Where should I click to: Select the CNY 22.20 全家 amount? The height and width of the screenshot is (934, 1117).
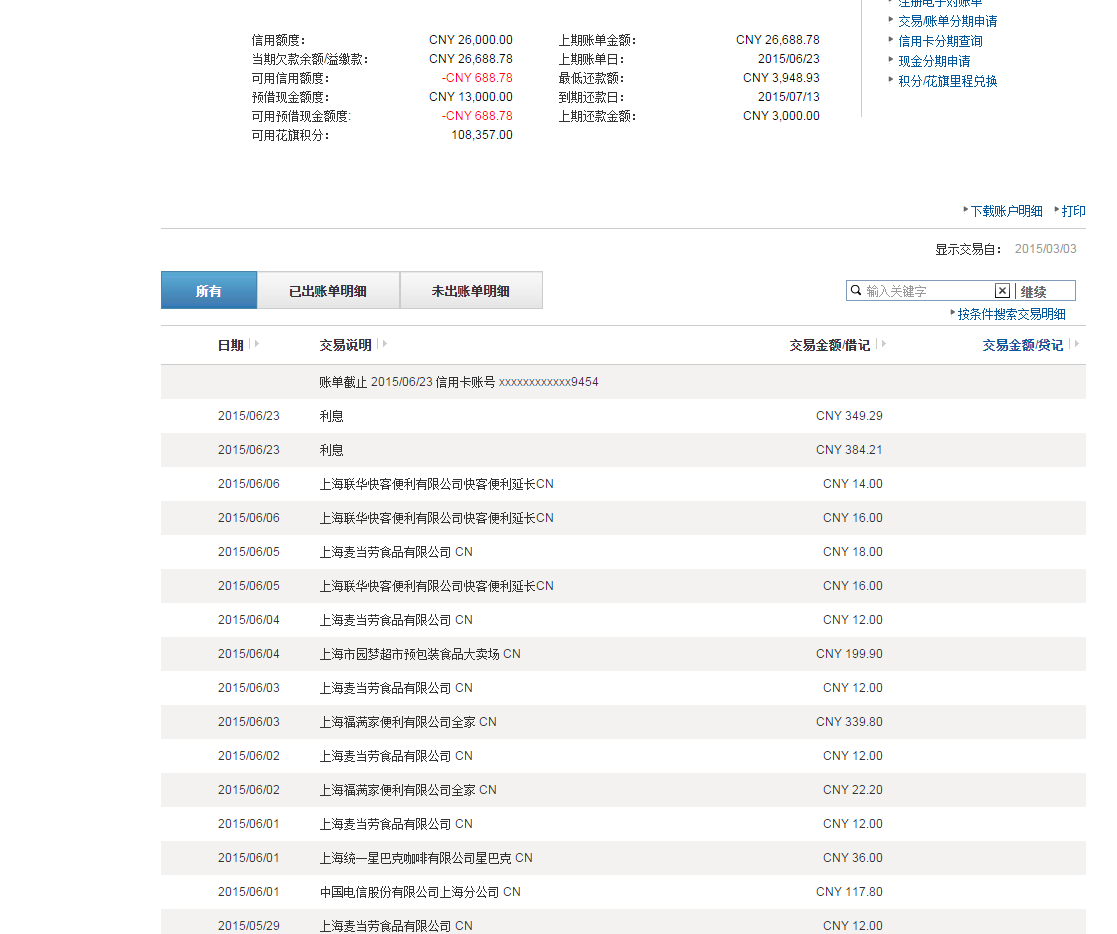click(853, 790)
